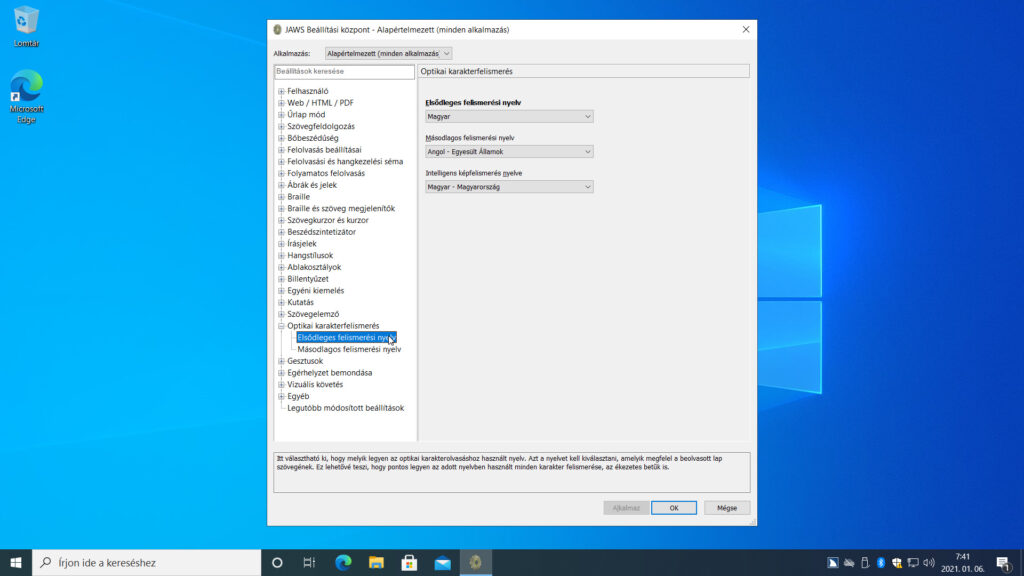Expand the Egyéb tree node
1024x576 pixels.
click(281, 396)
